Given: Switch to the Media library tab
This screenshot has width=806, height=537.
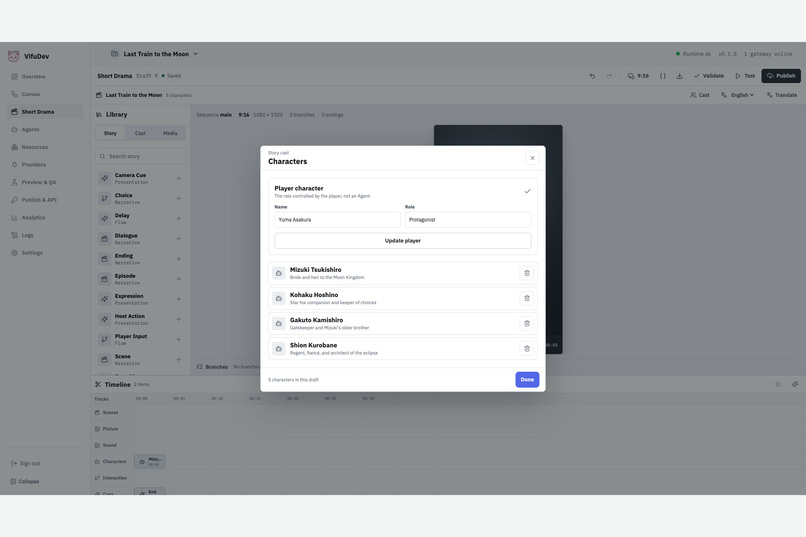Looking at the screenshot, I should pyautogui.click(x=170, y=133).
